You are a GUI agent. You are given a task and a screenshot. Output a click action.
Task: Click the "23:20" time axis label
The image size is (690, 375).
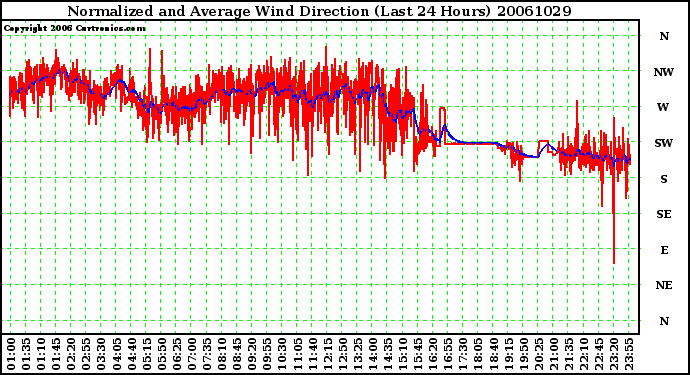tap(614, 354)
